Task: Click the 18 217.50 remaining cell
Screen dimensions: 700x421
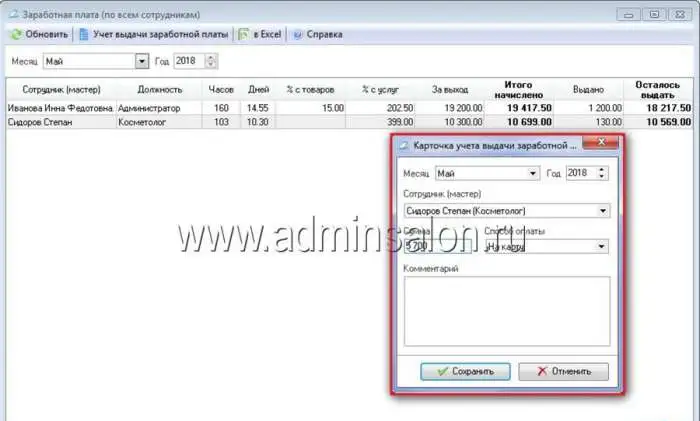Action: (658, 108)
